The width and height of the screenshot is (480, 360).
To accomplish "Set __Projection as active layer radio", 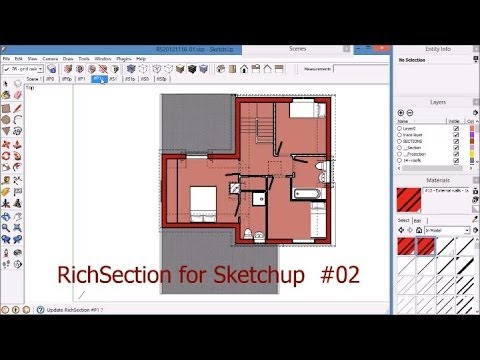I will (x=399, y=154).
